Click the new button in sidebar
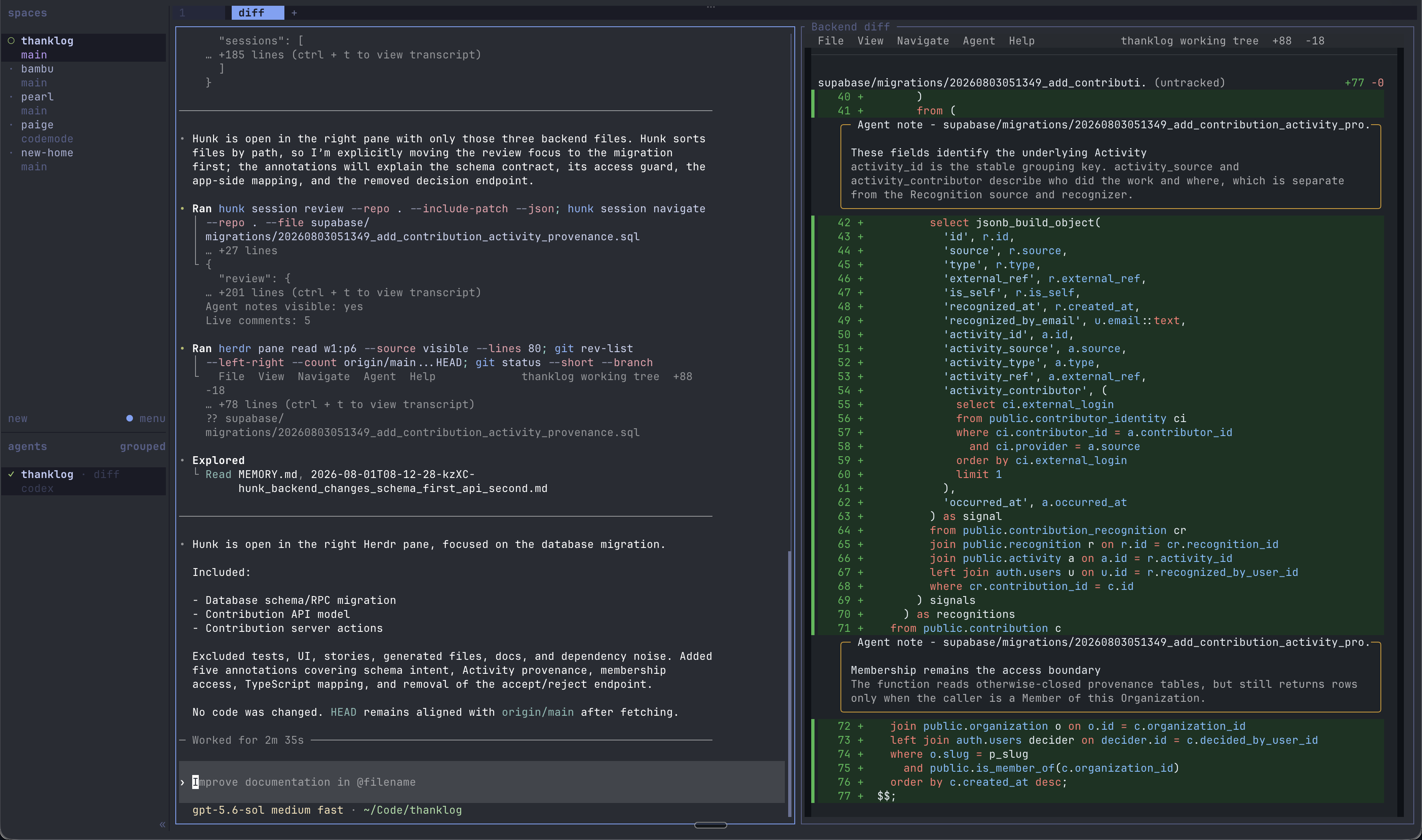 [x=18, y=418]
